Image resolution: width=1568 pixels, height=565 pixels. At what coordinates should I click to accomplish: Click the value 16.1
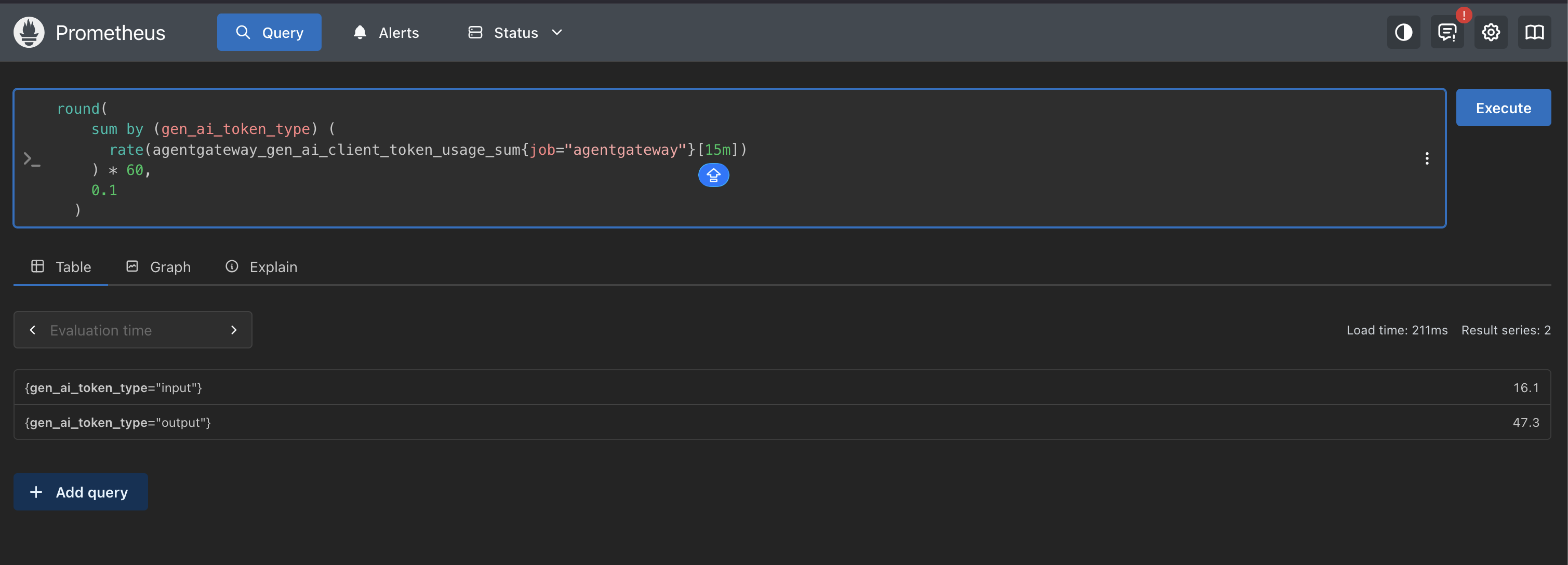point(1526,388)
